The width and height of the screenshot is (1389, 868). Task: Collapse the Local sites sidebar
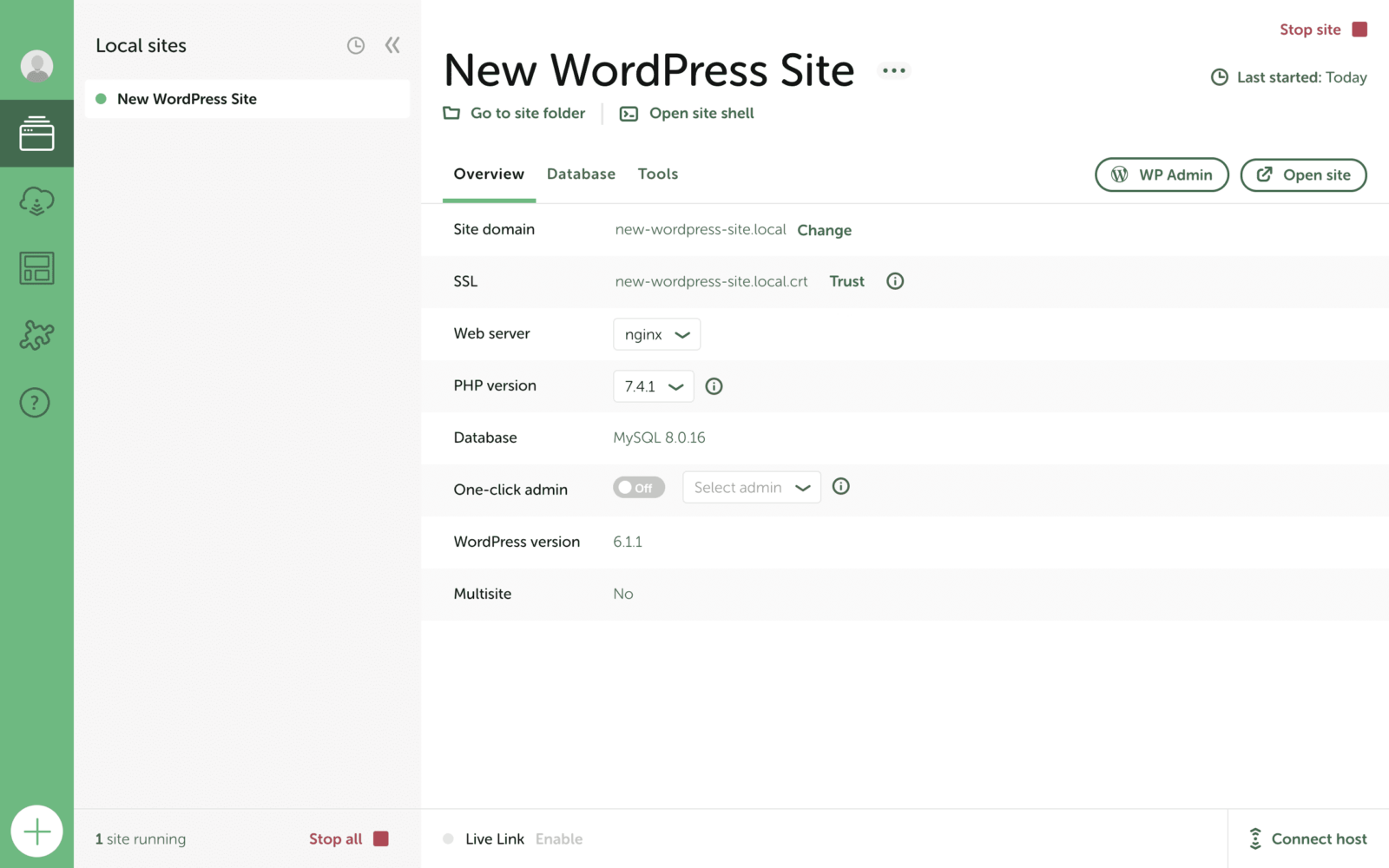392,45
